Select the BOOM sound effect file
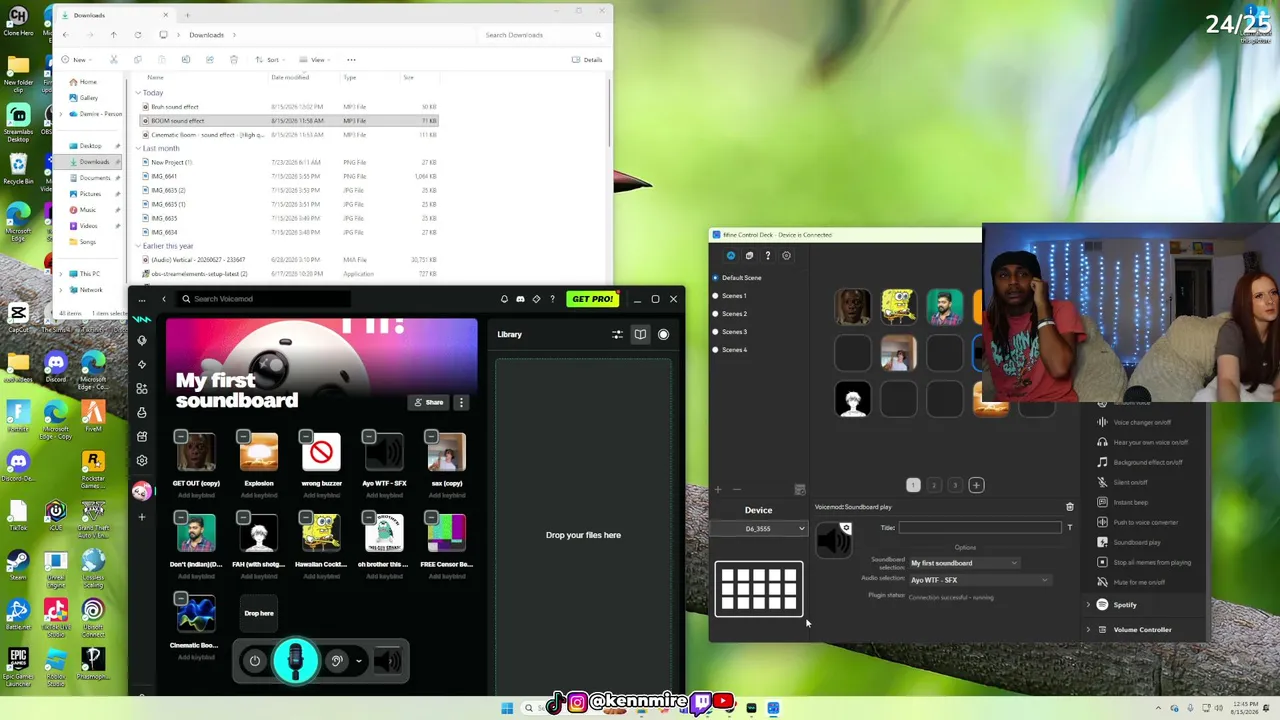This screenshot has height=720, width=1280. [288, 121]
